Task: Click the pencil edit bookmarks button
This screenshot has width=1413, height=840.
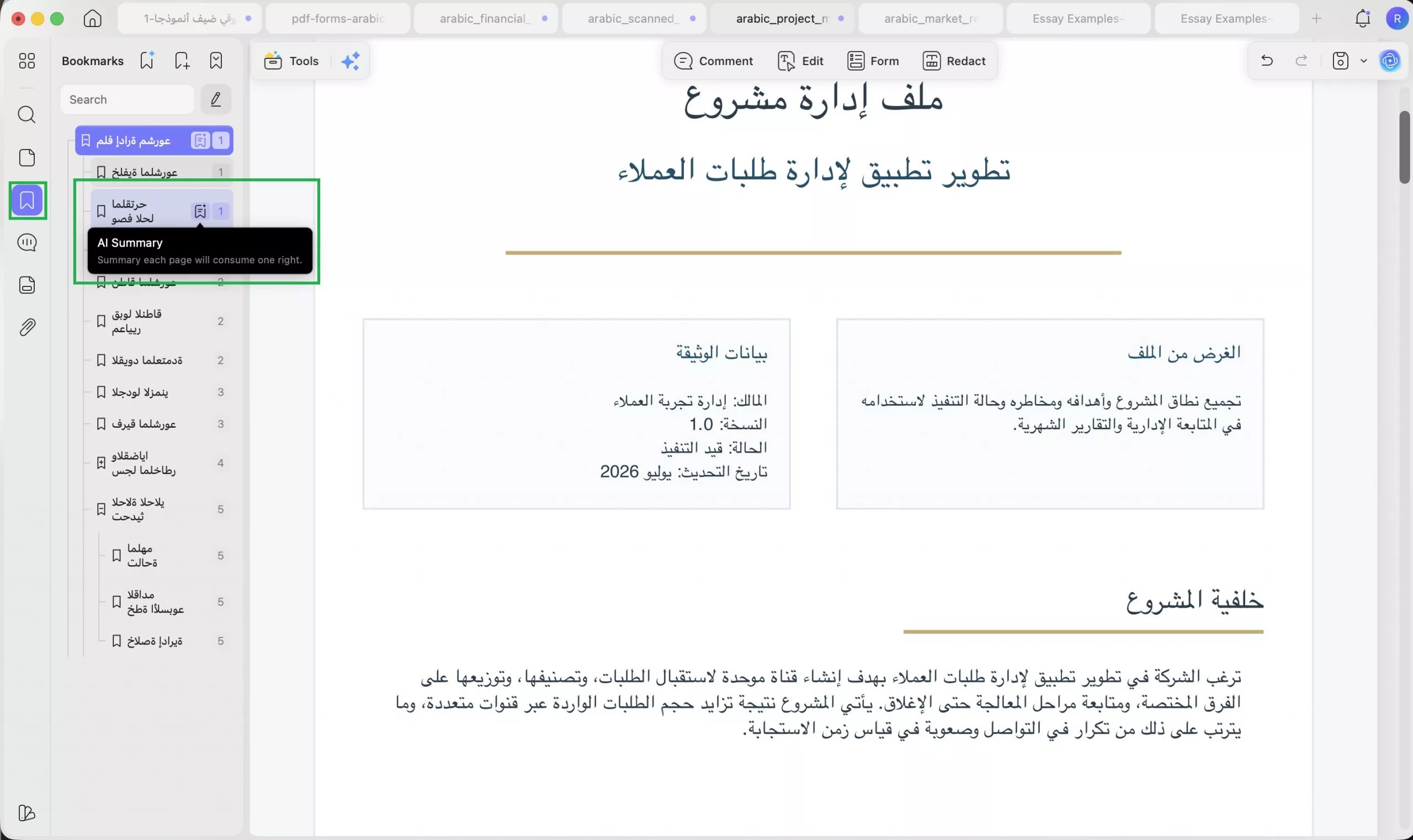Action: pyautogui.click(x=216, y=100)
